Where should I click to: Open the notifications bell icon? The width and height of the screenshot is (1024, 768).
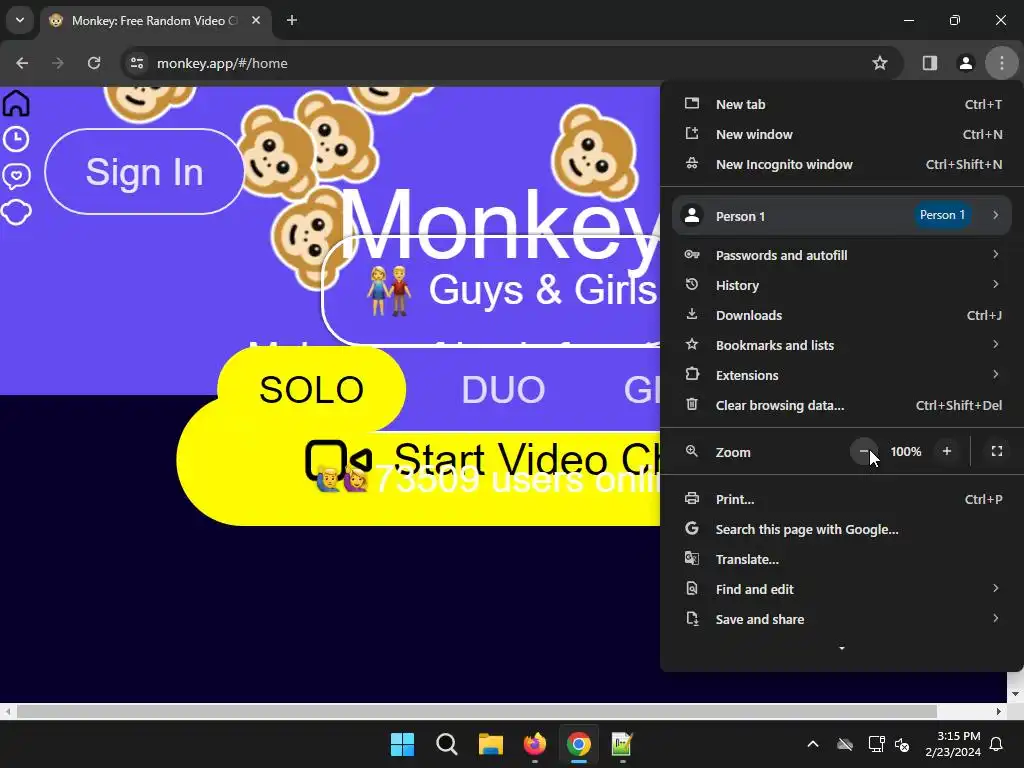click(997, 744)
